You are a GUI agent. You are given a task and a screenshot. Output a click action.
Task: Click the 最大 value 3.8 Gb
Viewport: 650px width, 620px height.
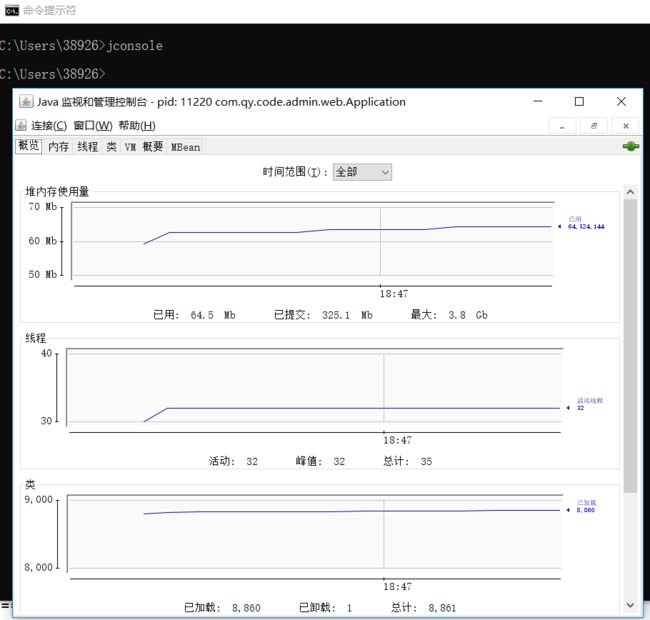(x=468, y=315)
